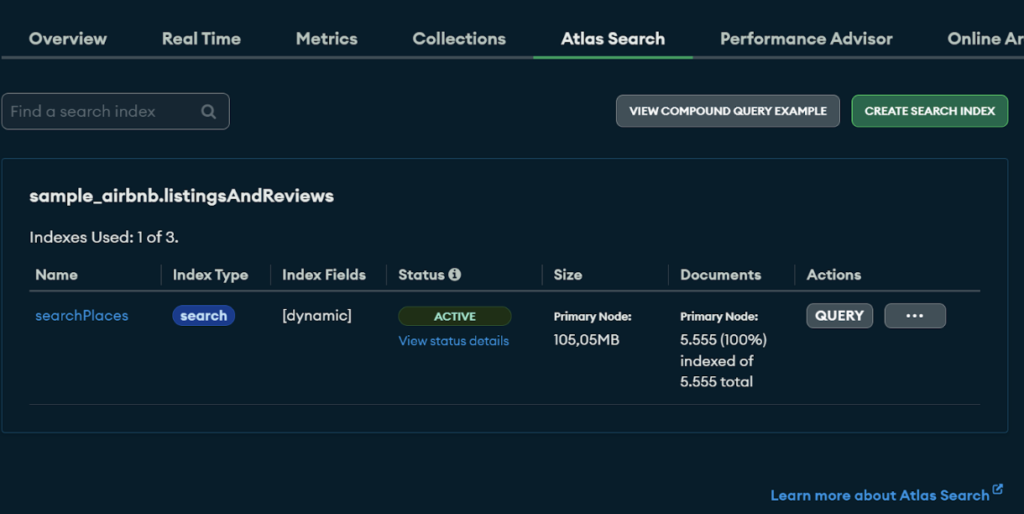1024x514 pixels.
Task: Click the View status details link
Action: click(x=453, y=341)
